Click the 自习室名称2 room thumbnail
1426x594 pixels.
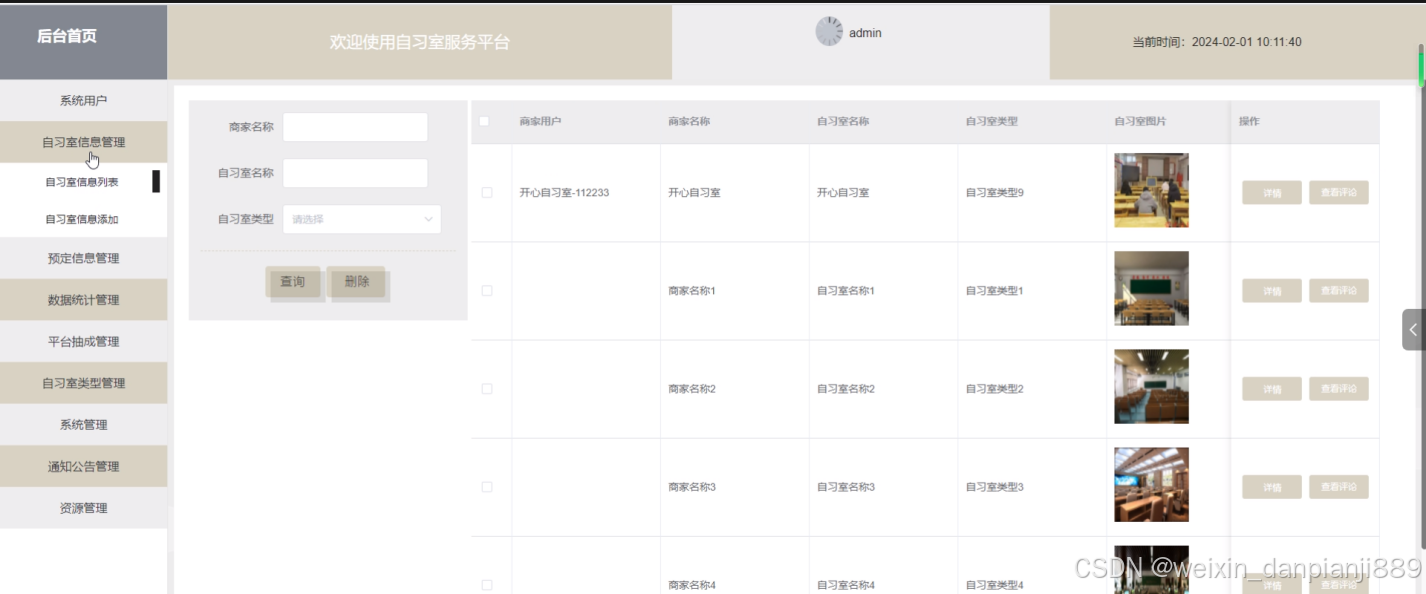[1151, 386]
